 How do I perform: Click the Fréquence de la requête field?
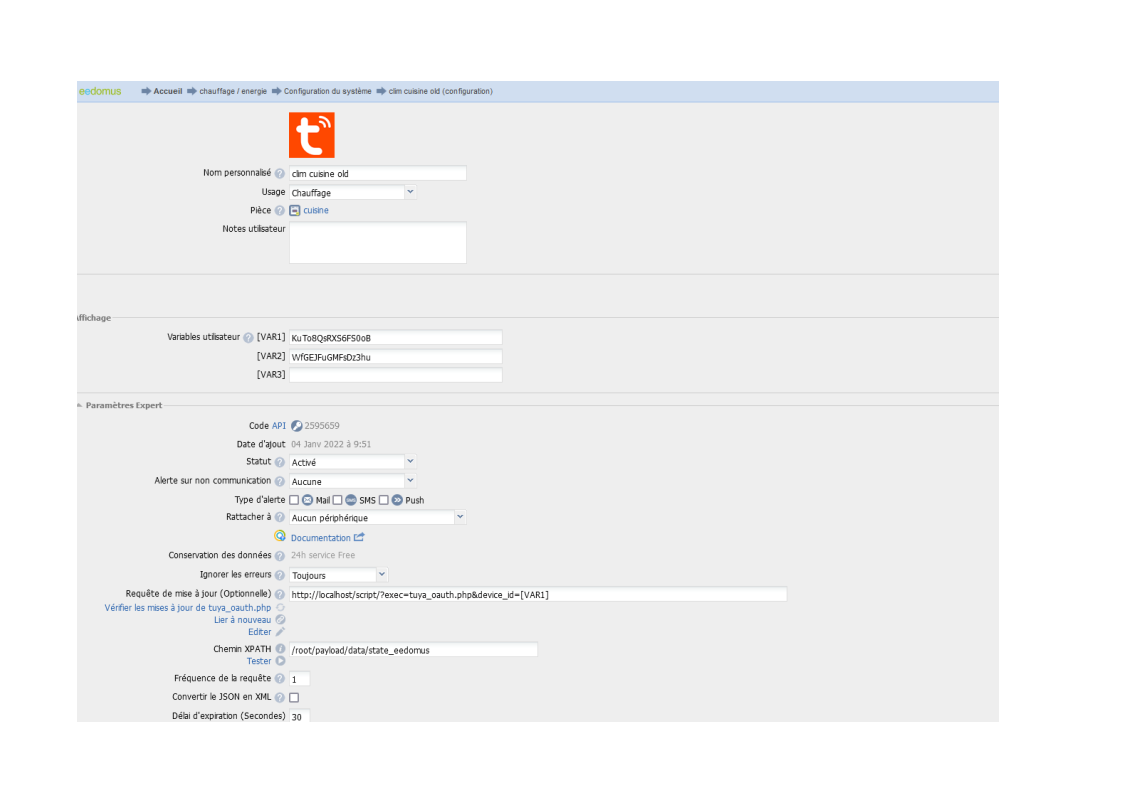coord(299,679)
